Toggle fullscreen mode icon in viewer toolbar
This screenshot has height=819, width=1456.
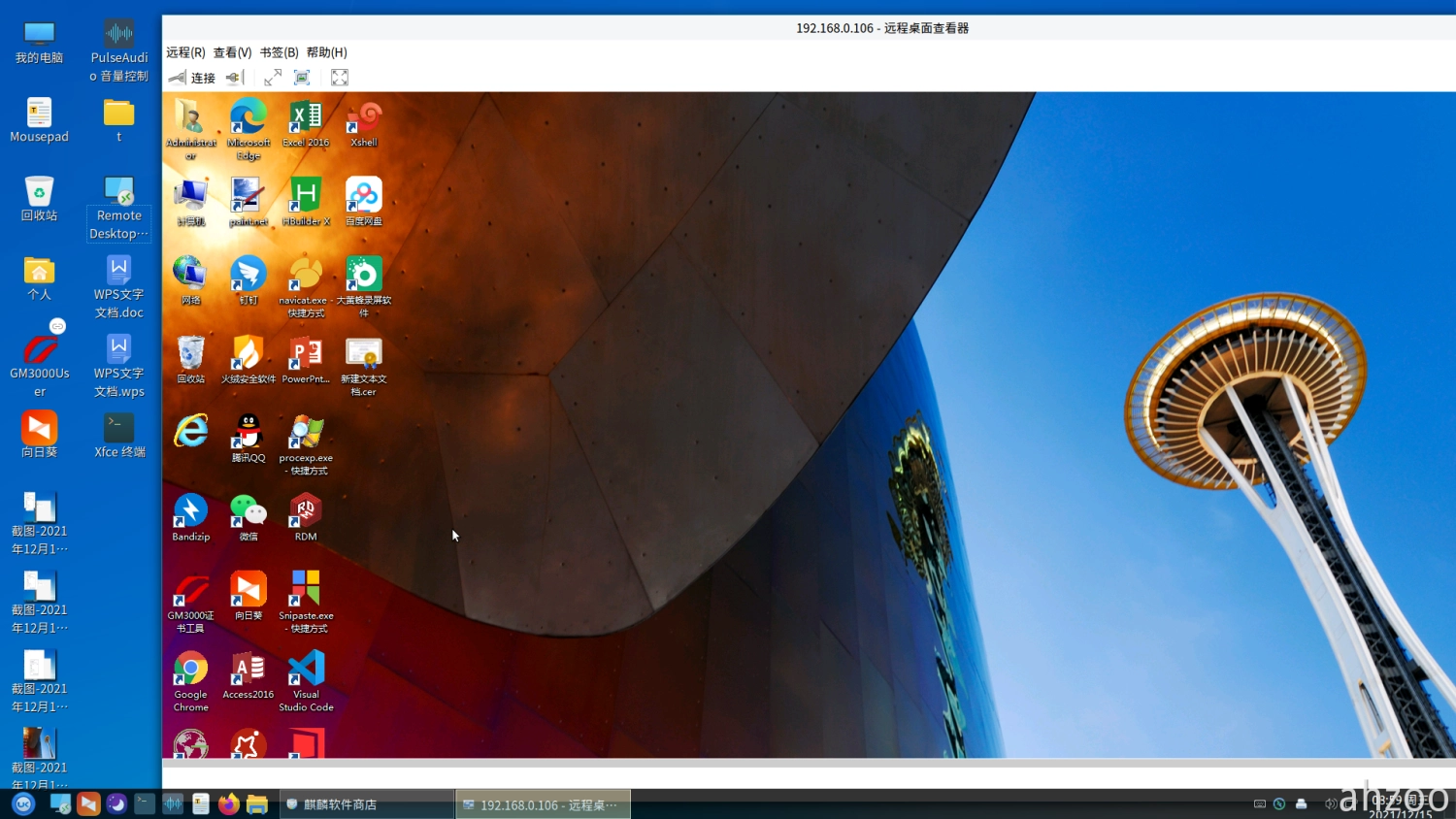[x=340, y=78]
